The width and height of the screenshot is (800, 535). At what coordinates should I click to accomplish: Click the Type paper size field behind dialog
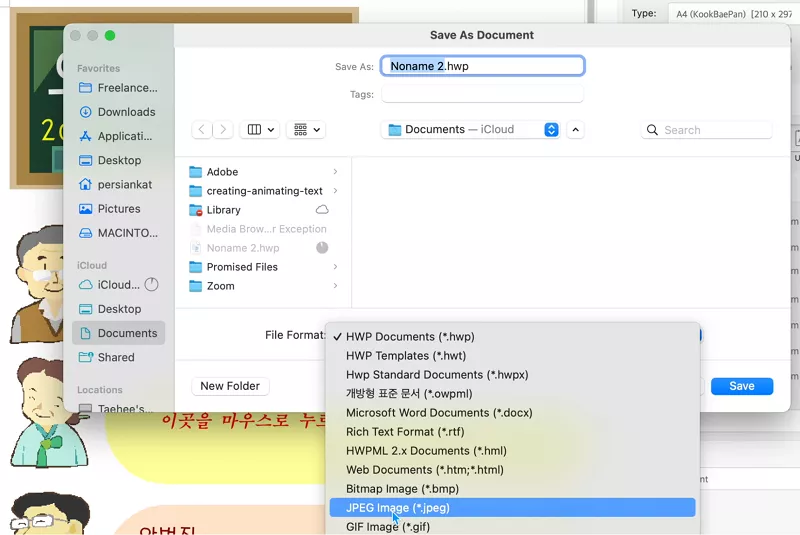click(734, 14)
